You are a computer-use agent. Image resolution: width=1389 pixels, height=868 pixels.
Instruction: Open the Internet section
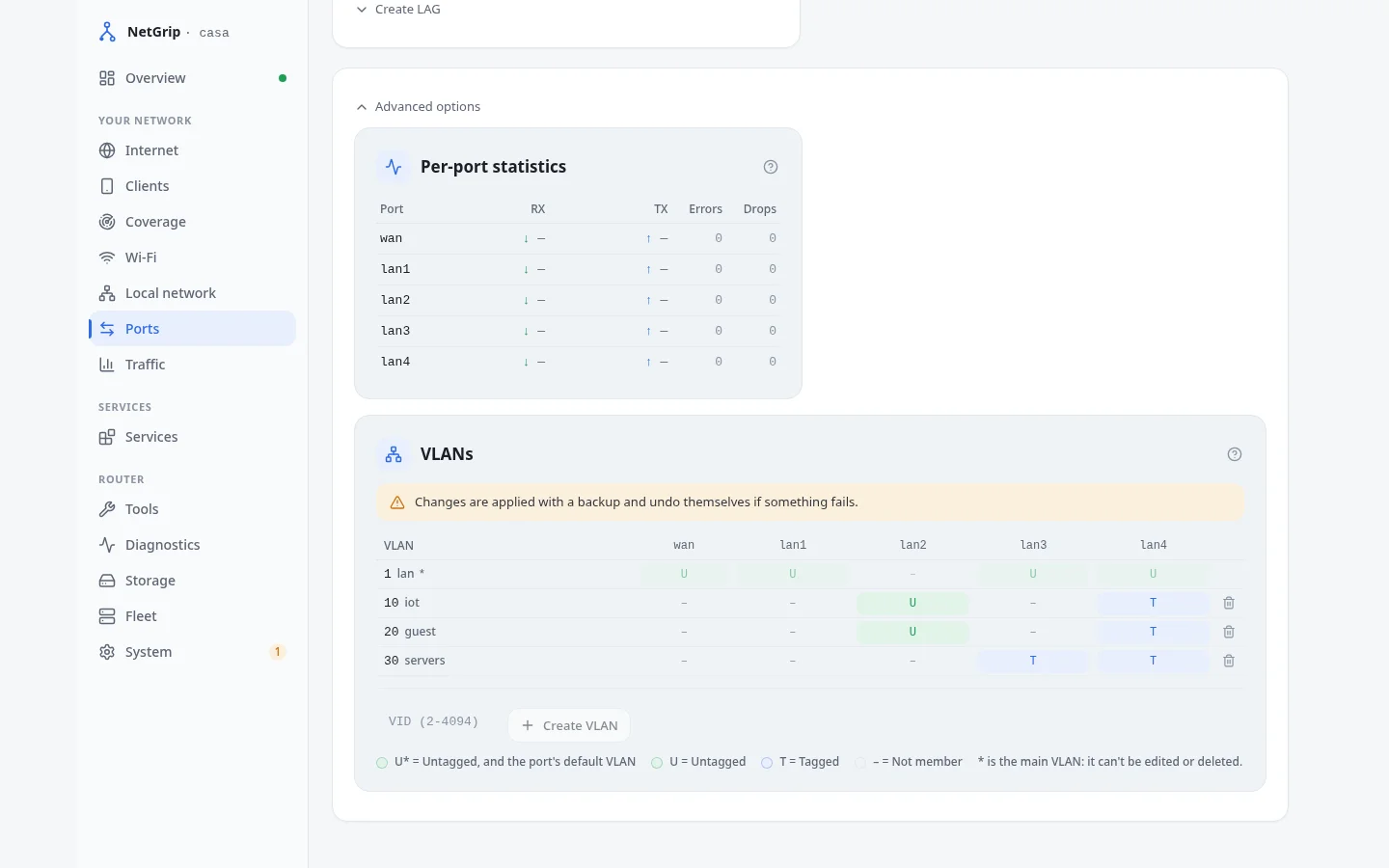point(192,150)
